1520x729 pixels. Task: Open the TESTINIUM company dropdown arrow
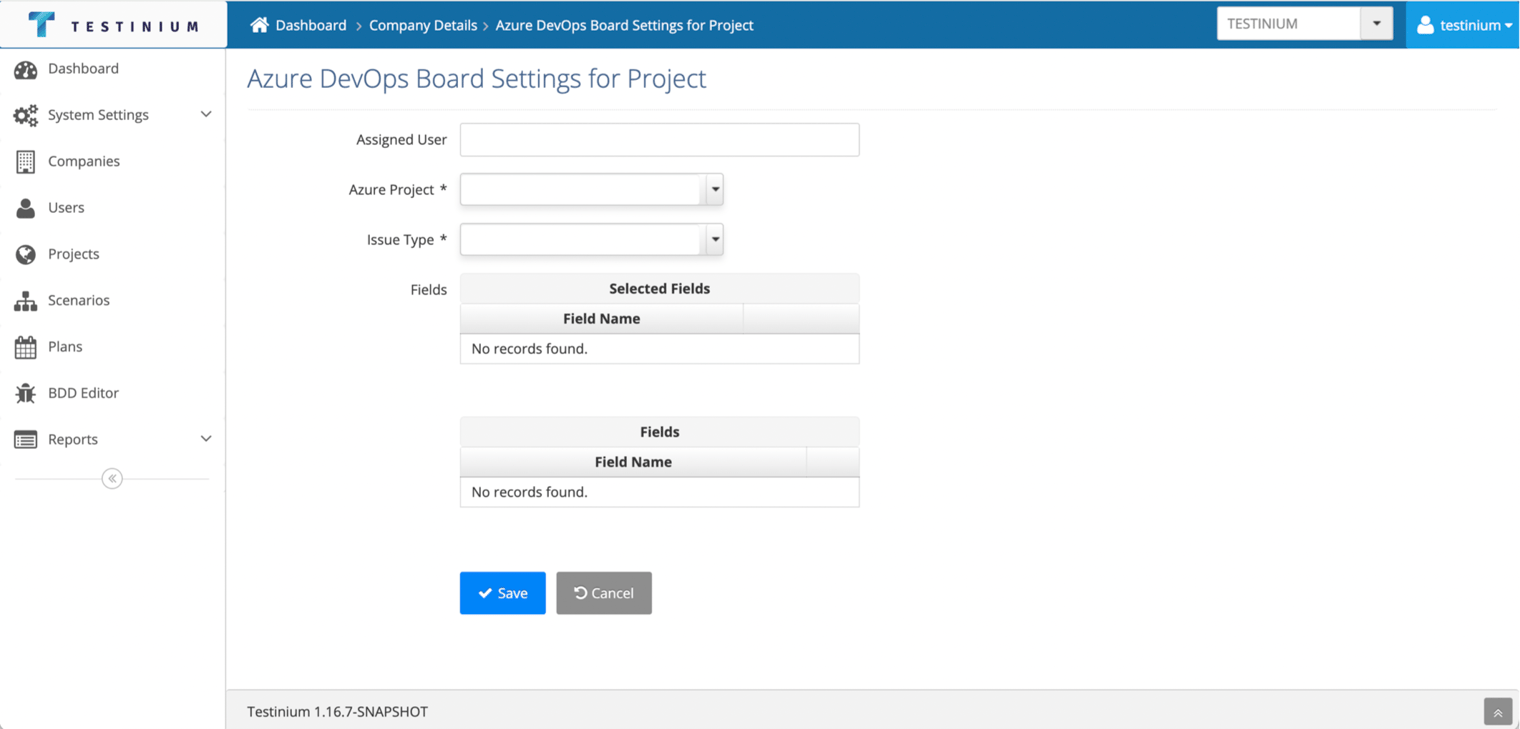coord(1377,24)
